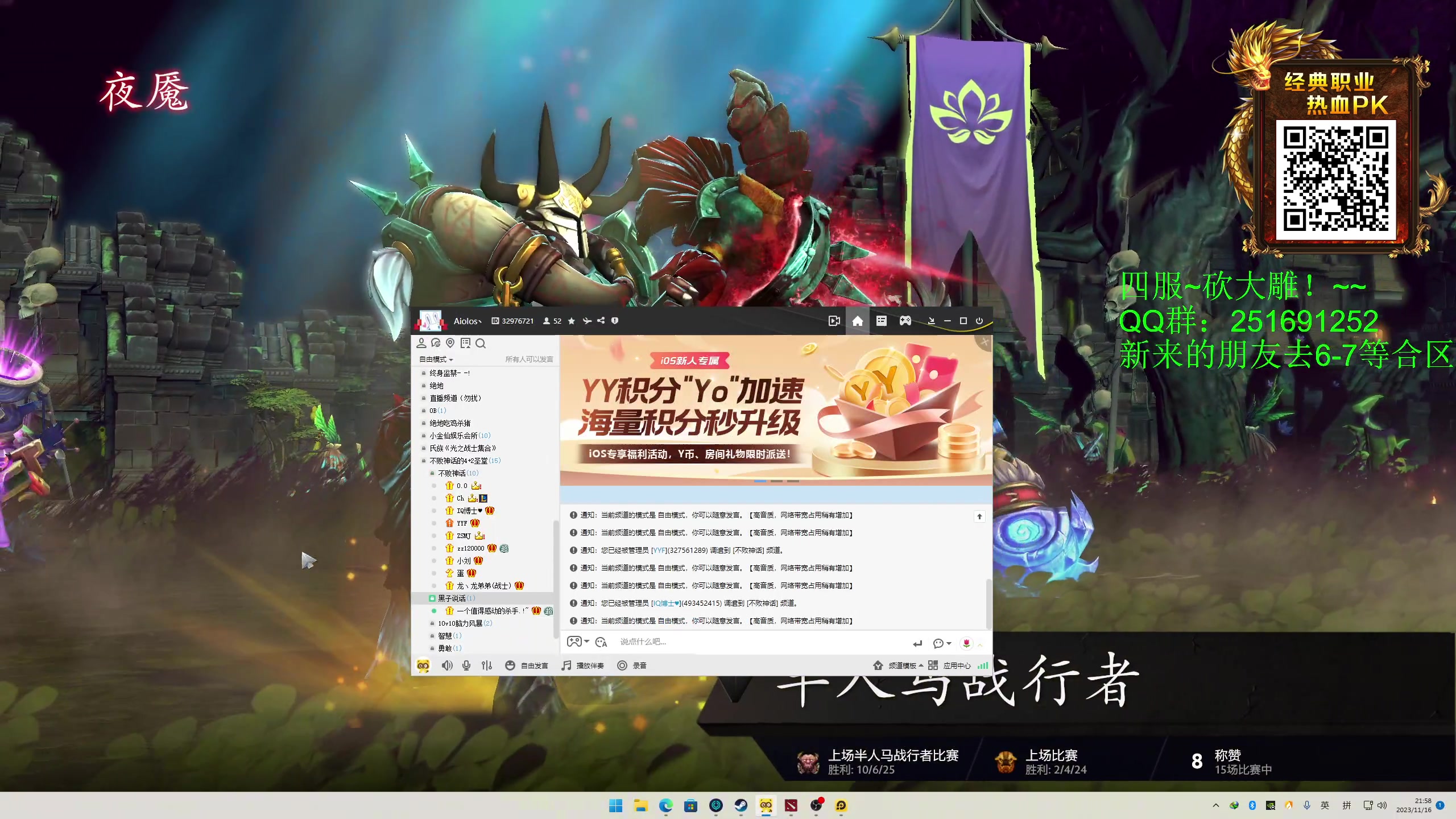Expand the 10v10脑力风暴 sub-channel
Image resolution: width=1456 pixels, height=819 pixels.
coord(465,623)
